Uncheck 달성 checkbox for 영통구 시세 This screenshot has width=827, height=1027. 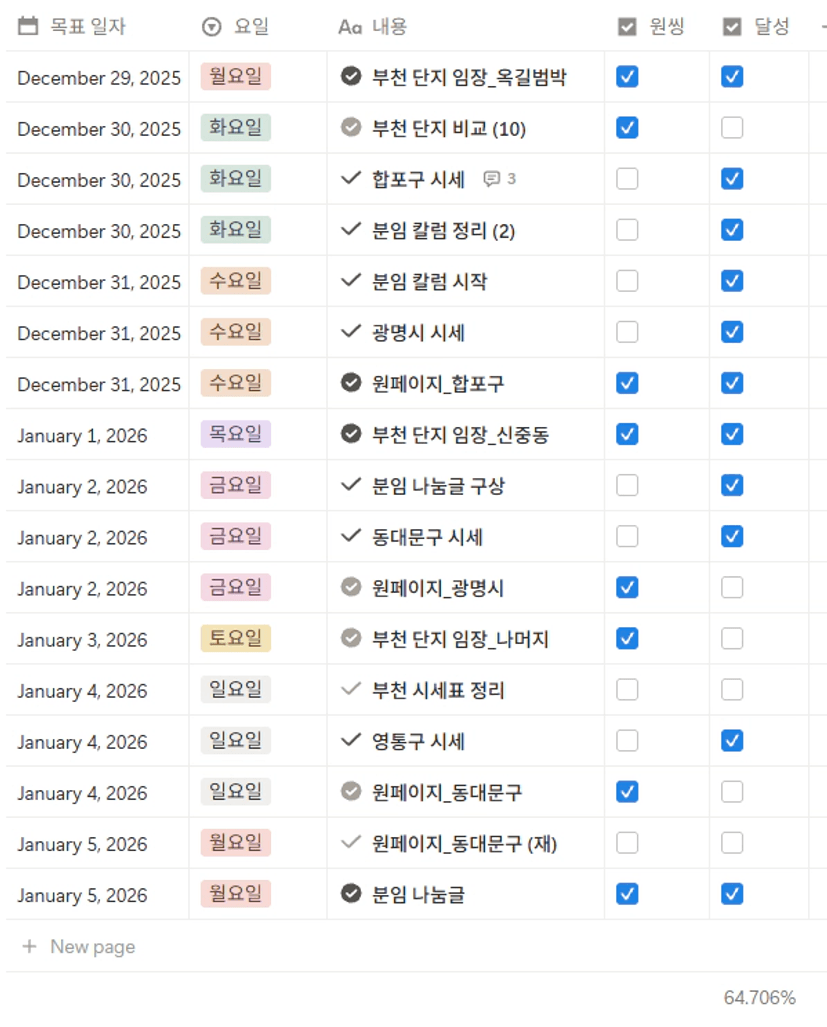click(732, 741)
